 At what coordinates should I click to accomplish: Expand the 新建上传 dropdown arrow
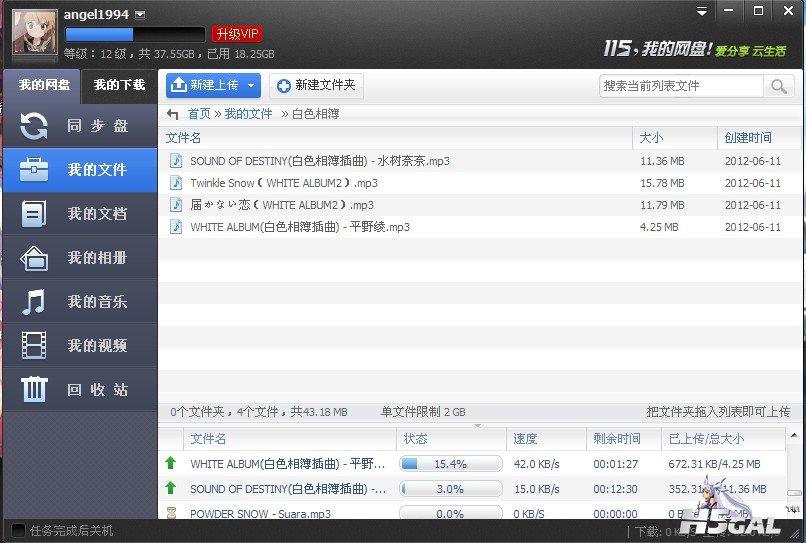pos(251,86)
